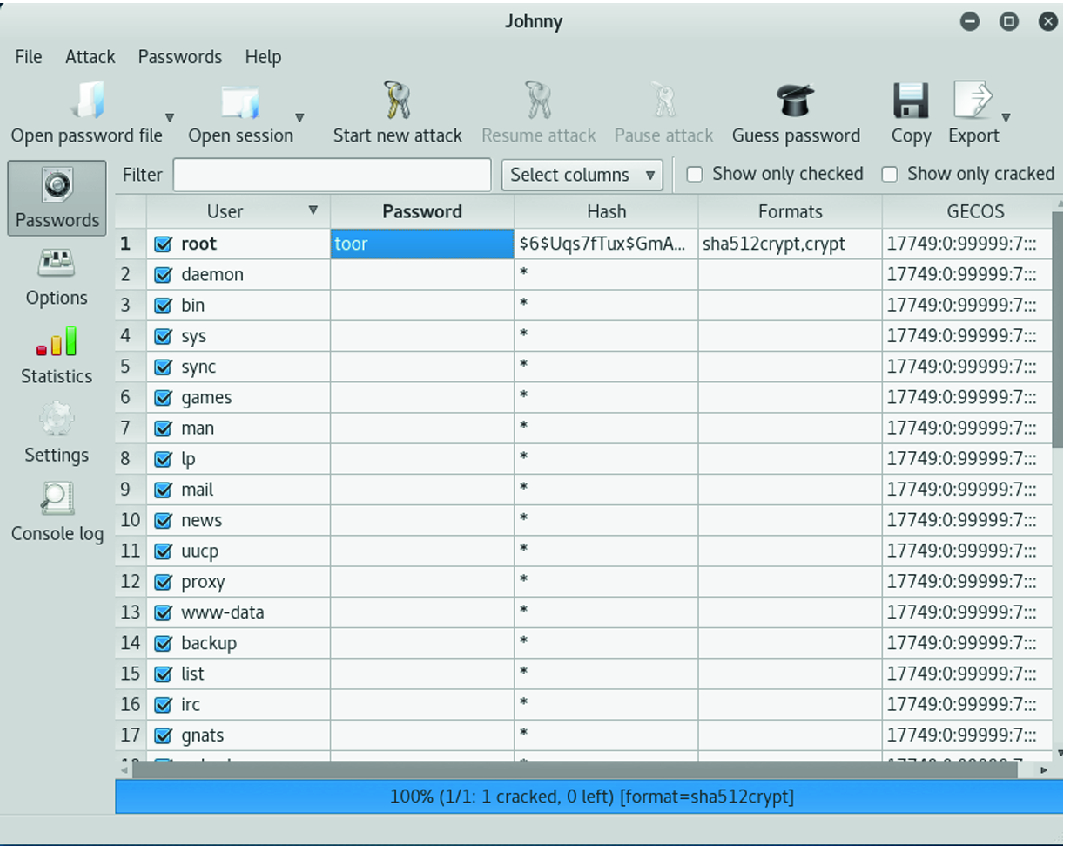Switch to Passwords sidebar panel

pos(56,198)
